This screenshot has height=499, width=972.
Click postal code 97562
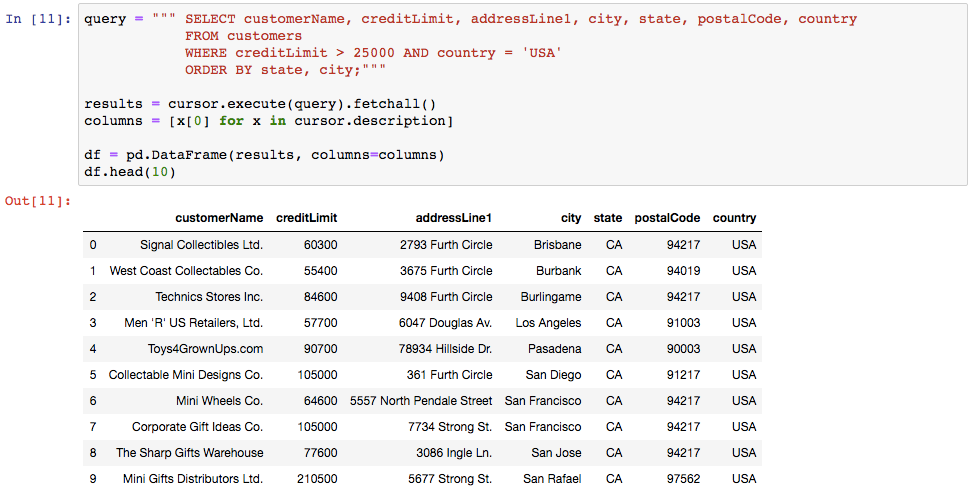pyautogui.click(x=684, y=479)
